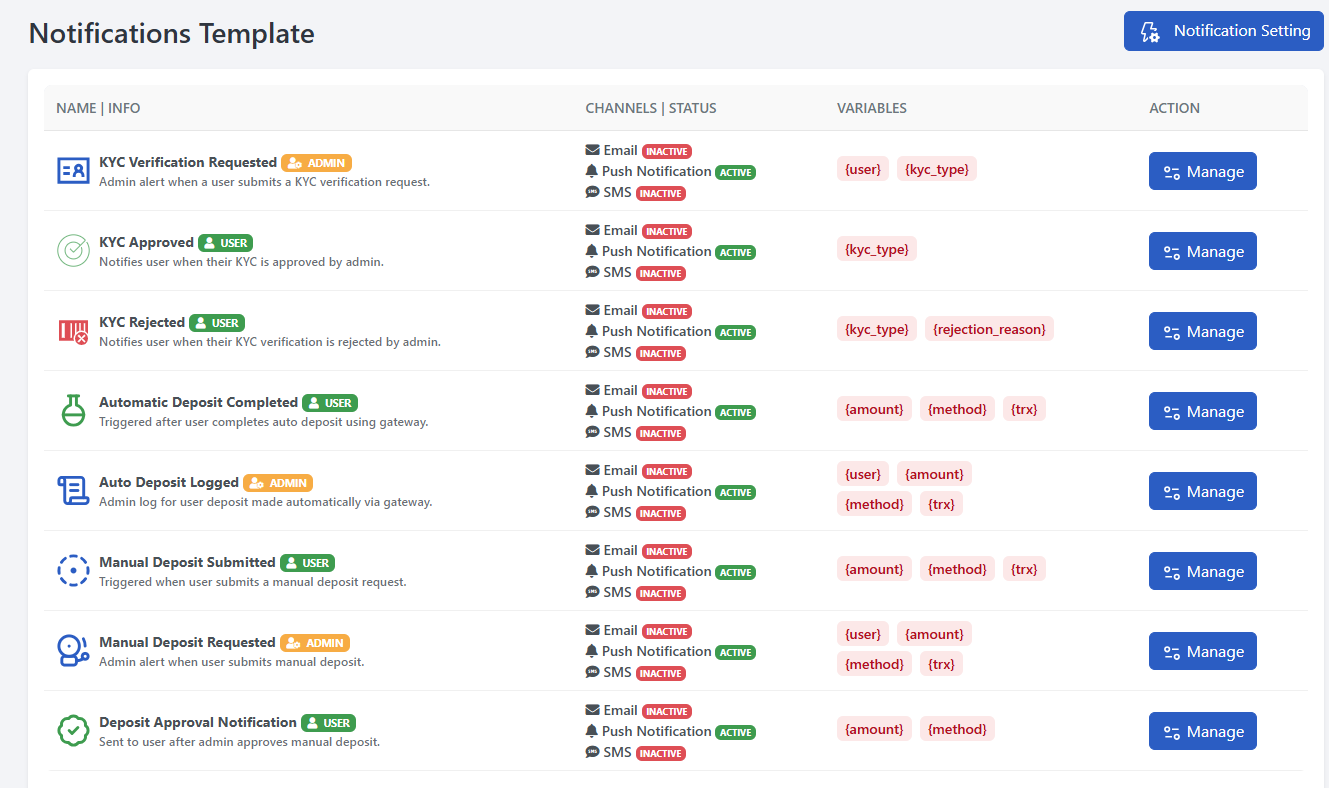Click the green circled checkmark icon for KYC Approved

coord(72,250)
